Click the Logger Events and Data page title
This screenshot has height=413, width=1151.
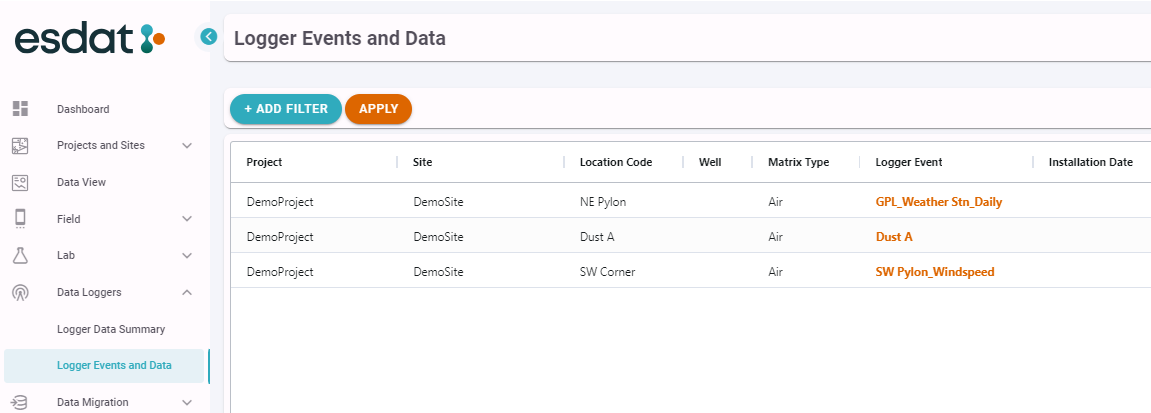[x=340, y=38]
